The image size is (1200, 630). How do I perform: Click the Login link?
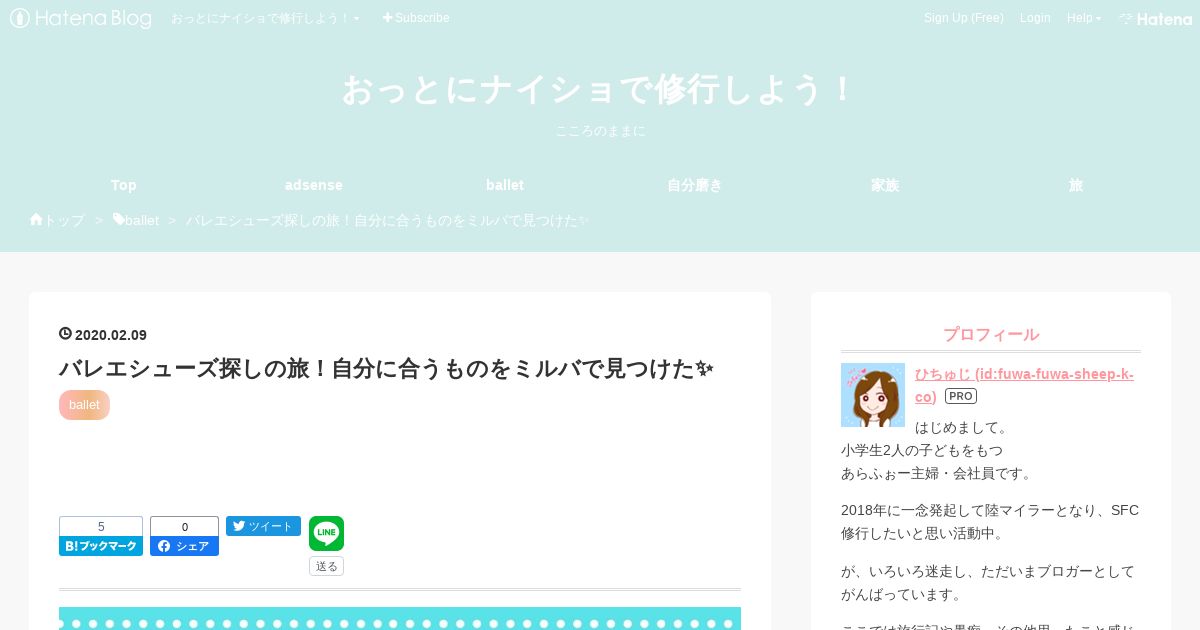coord(1035,18)
